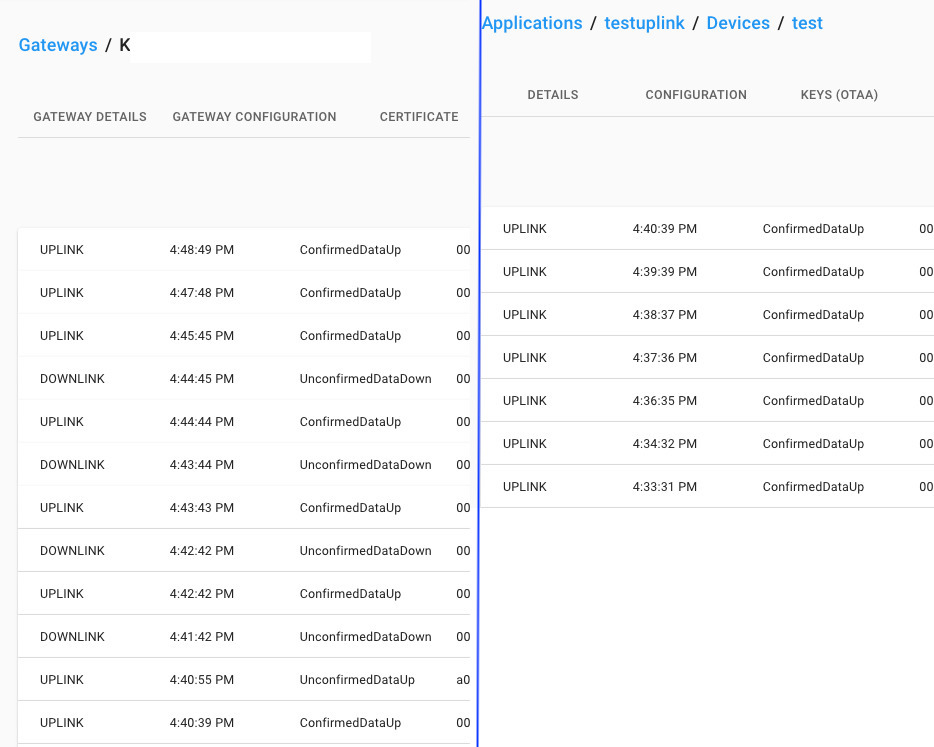Open the Gateways breadcrumb link
The width and height of the screenshot is (934, 747).
point(58,45)
